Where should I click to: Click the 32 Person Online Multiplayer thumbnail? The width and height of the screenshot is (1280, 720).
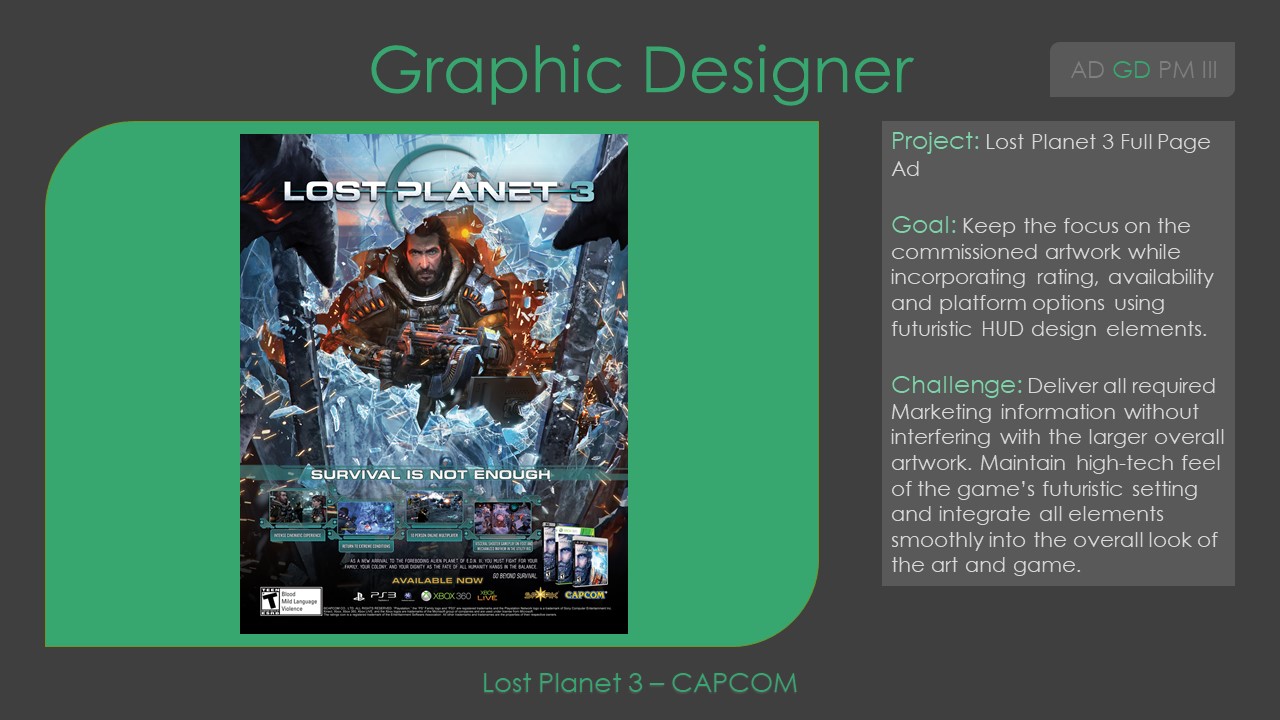point(435,509)
